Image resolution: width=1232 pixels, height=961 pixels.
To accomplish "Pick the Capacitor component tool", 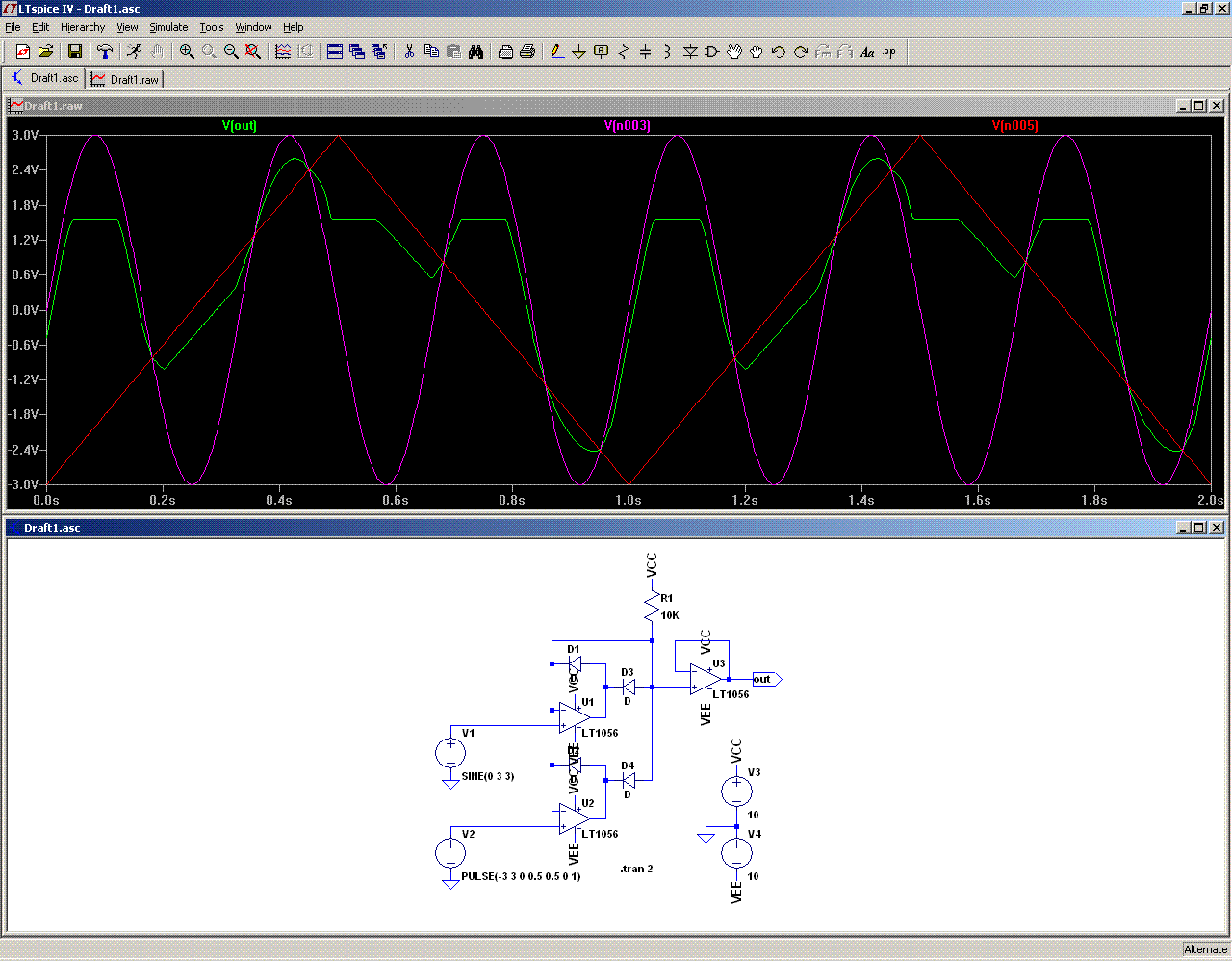I will point(645,52).
